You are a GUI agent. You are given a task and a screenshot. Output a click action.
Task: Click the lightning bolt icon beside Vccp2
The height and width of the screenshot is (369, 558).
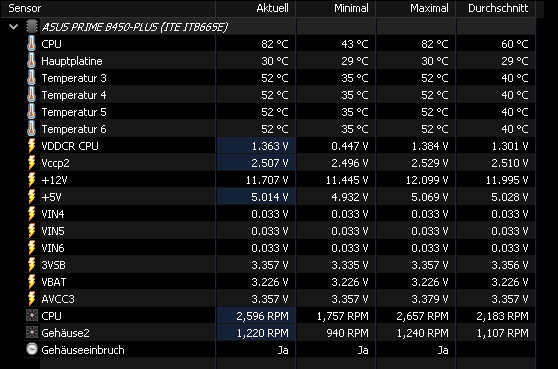tap(32, 163)
